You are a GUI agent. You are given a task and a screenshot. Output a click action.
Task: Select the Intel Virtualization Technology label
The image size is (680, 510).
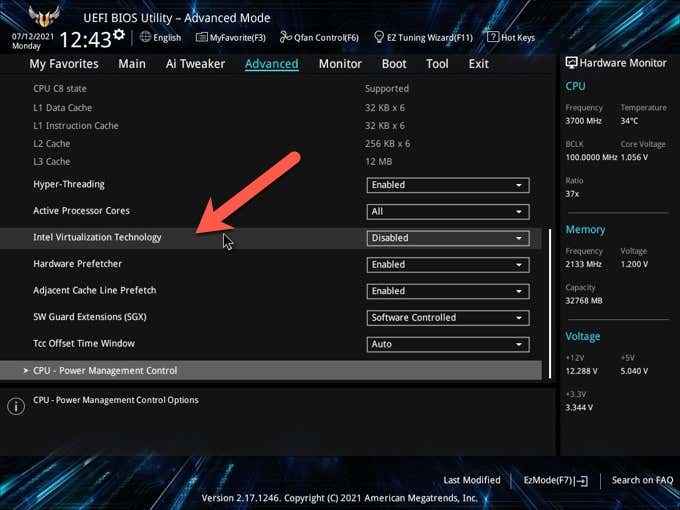click(x=97, y=237)
